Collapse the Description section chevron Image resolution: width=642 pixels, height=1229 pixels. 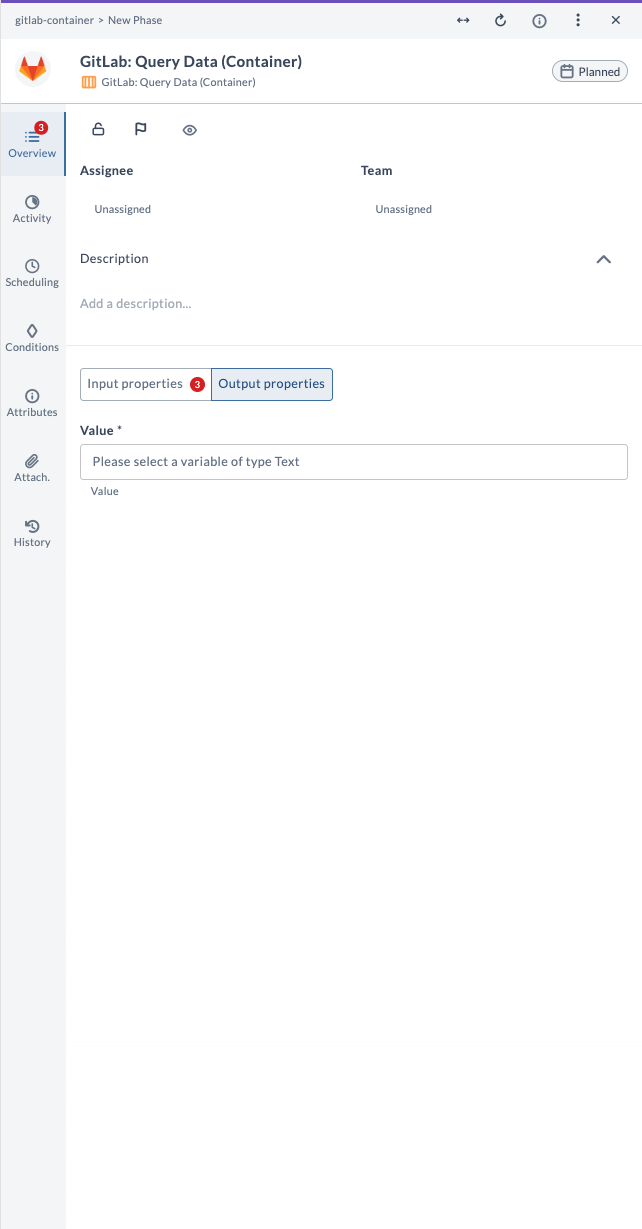coord(603,259)
